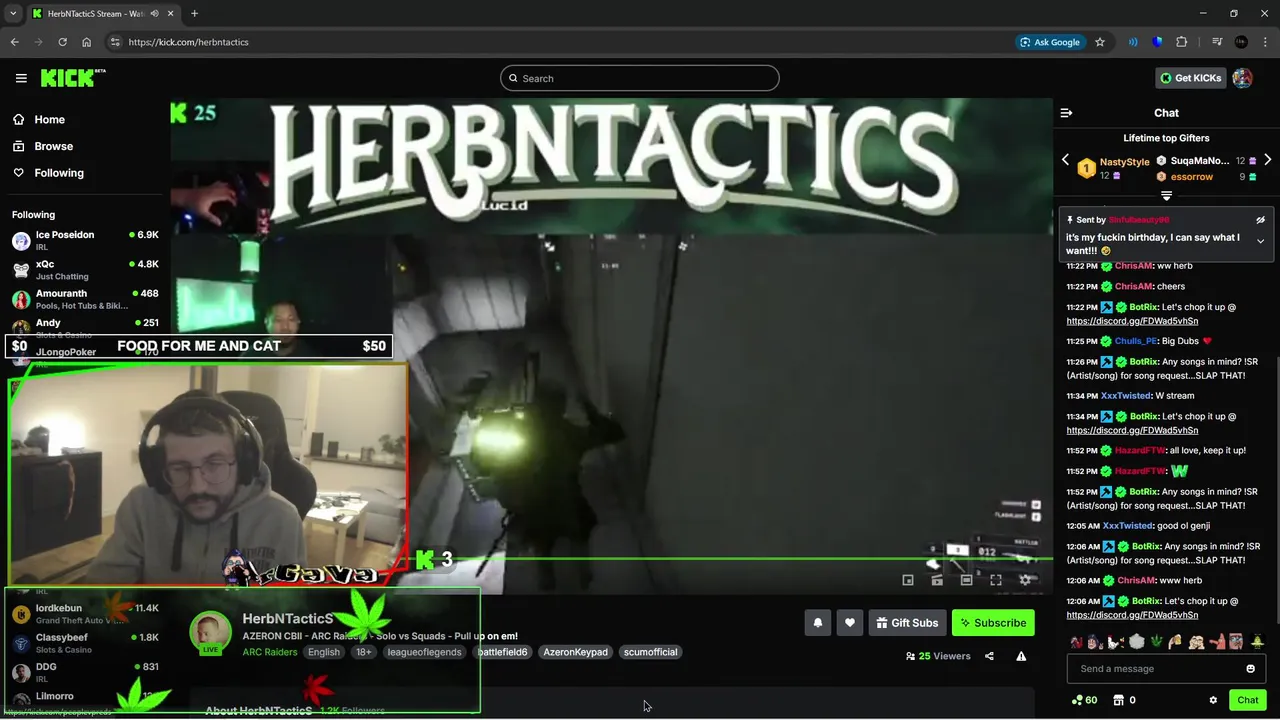The image size is (1280, 720).
Task: Select the ARC Raiders category link
Action: [x=270, y=652]
